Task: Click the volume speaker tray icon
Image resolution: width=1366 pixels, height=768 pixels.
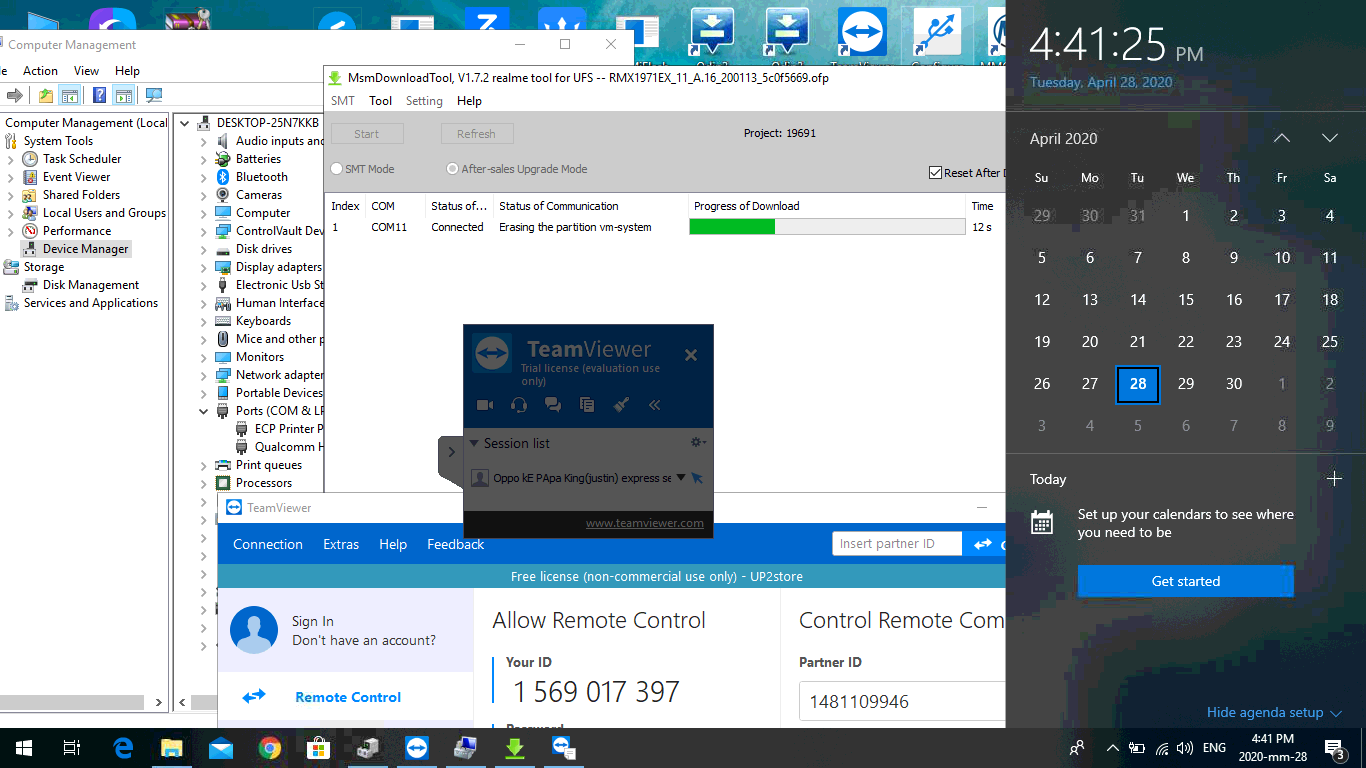Action: tap(1185, 748)
